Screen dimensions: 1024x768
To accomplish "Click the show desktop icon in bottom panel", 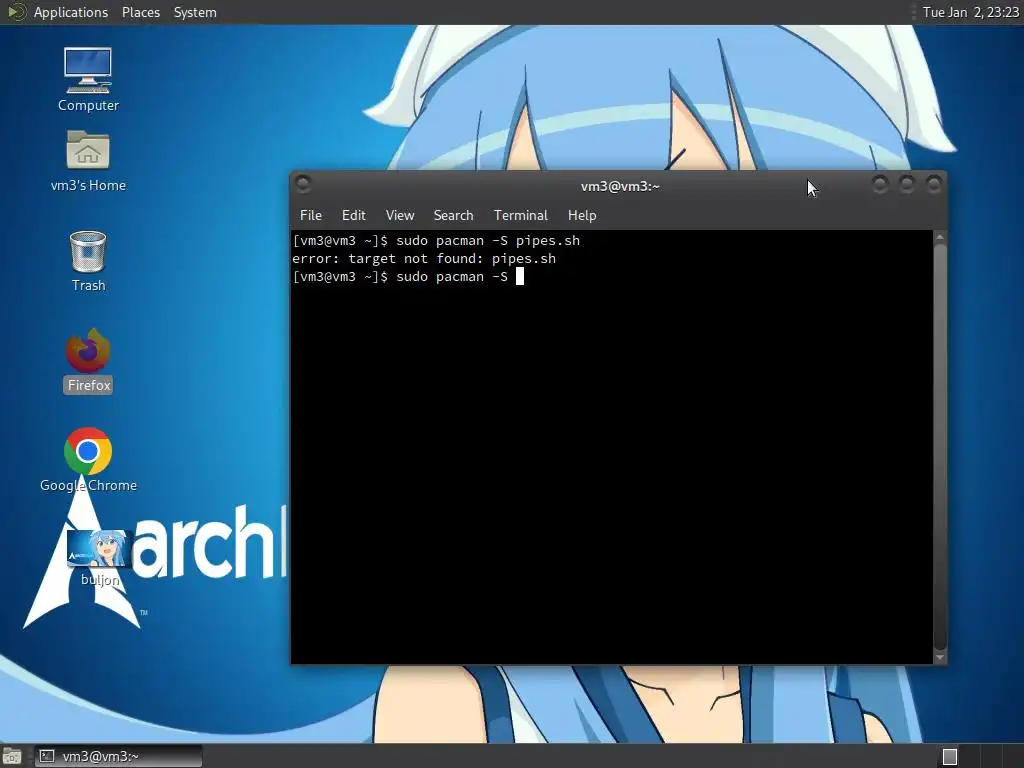I will (x=11, y=756).
